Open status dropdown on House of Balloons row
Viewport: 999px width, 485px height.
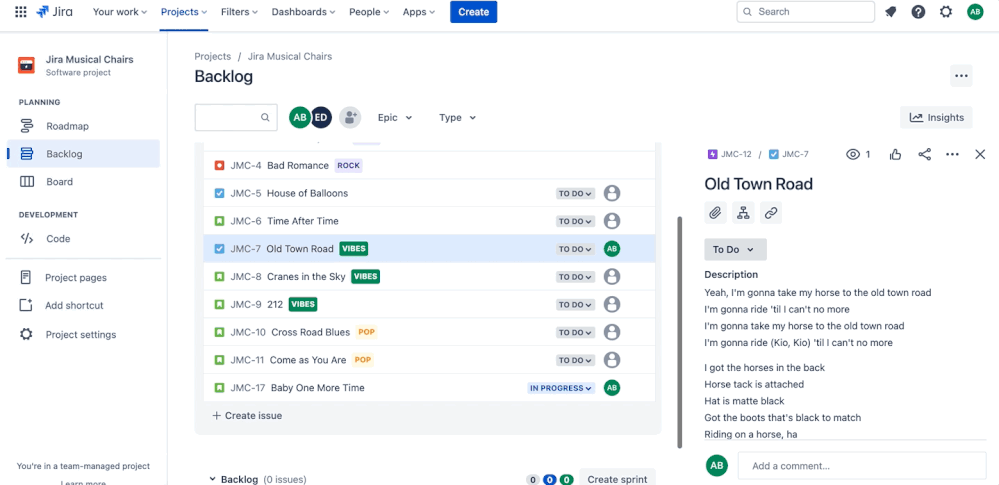(575, 193)
